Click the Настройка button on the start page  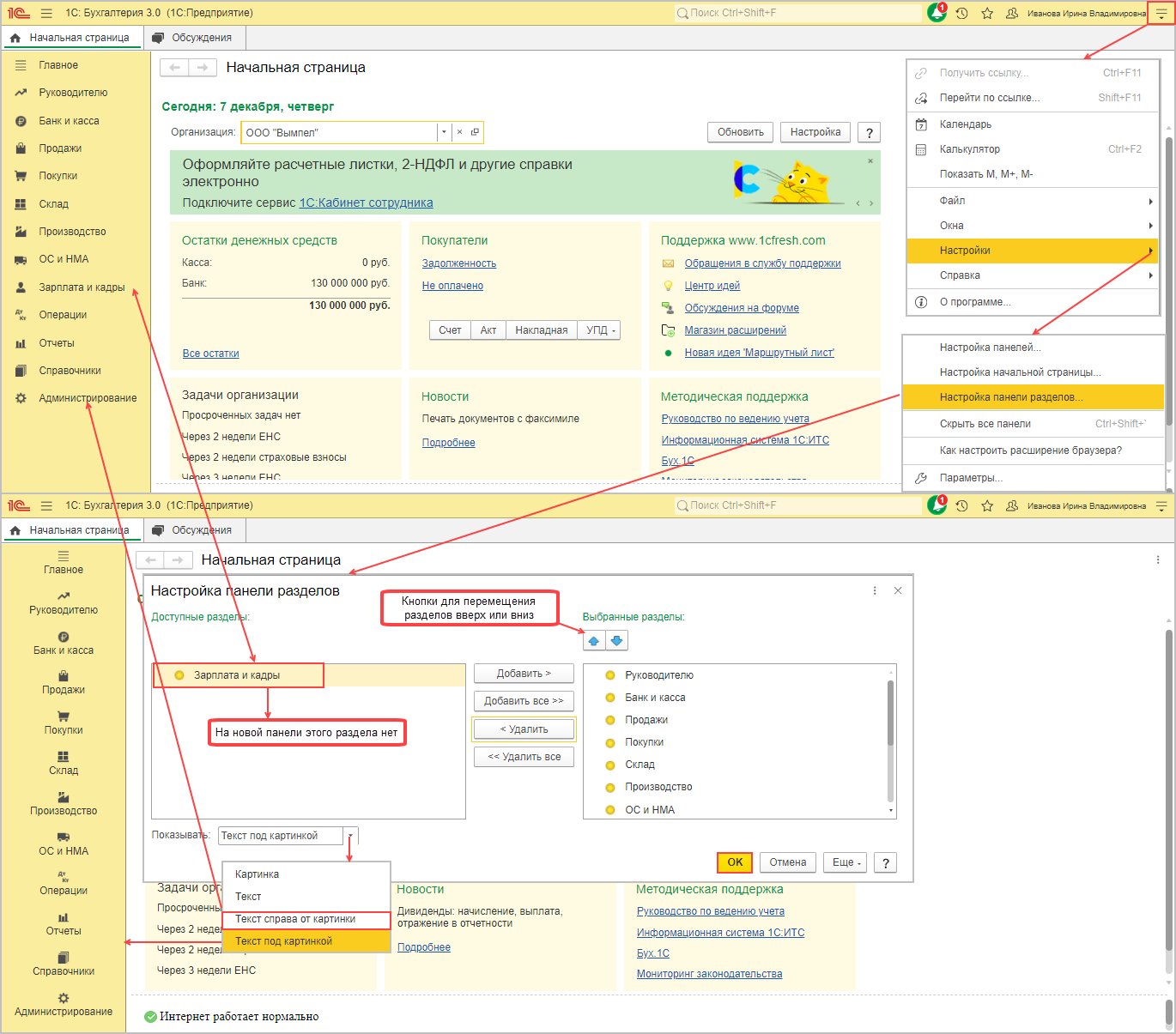[x=815, y=132]
